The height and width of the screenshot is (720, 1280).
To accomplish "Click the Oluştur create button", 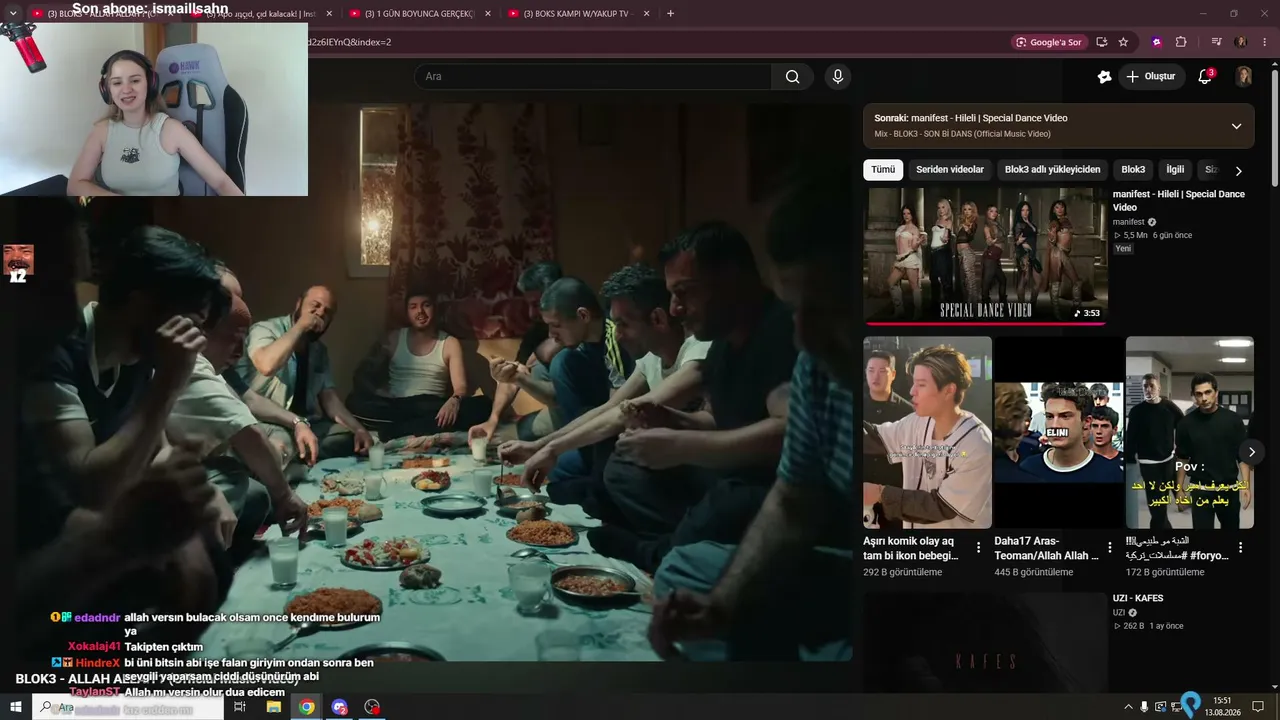I will [1151, 77].
